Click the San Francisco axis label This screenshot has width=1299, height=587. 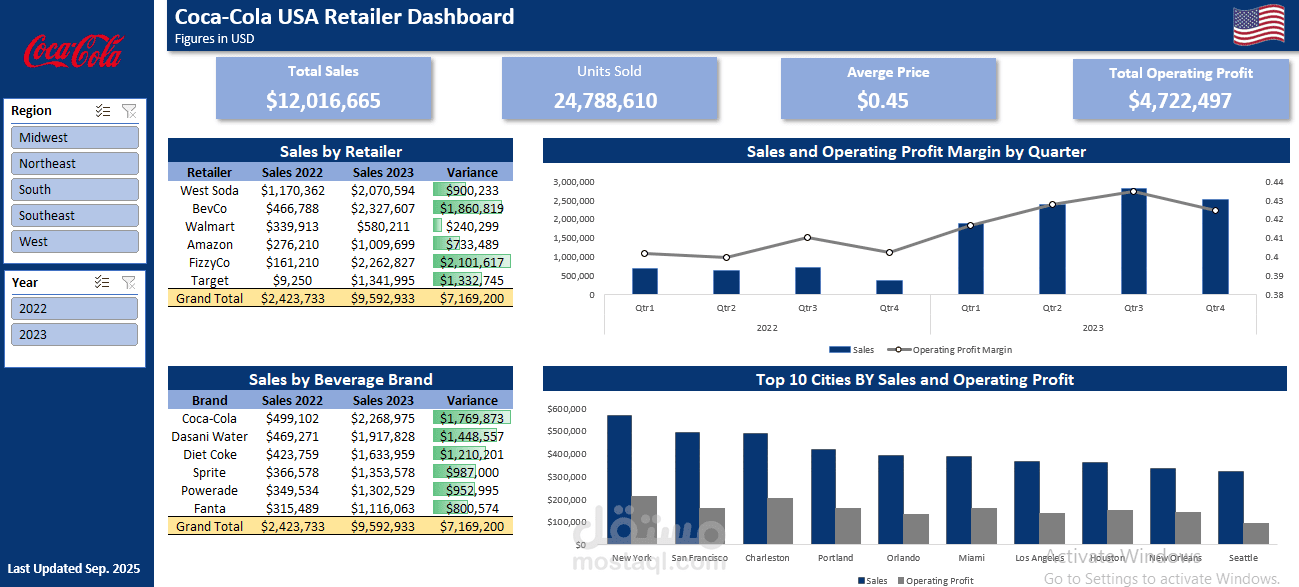700,558
